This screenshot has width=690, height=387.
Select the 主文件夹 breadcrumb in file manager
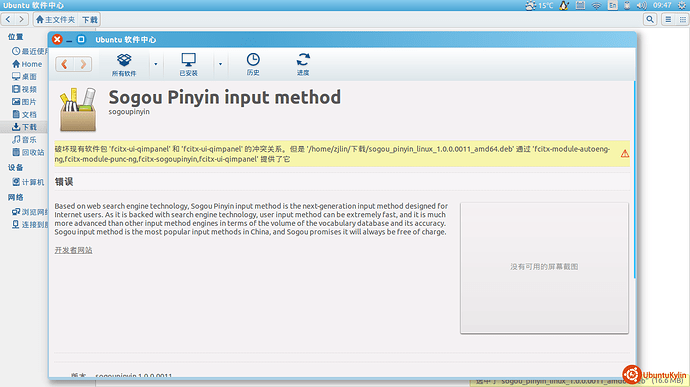click(x=55, y=19)
